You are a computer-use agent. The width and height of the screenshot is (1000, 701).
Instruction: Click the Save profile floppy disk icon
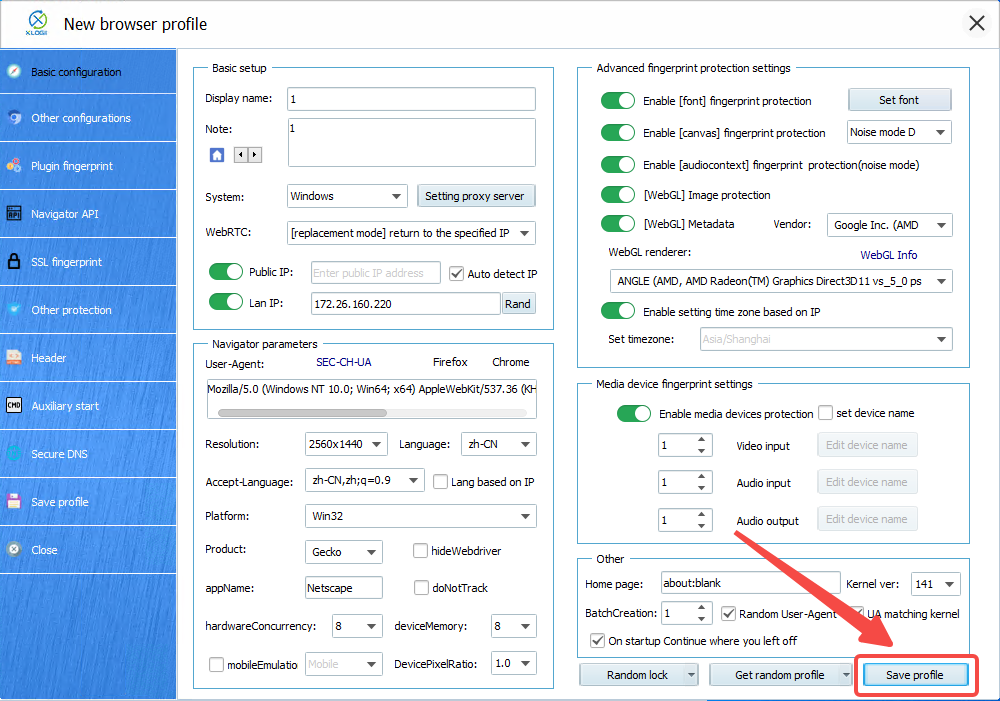14,502
